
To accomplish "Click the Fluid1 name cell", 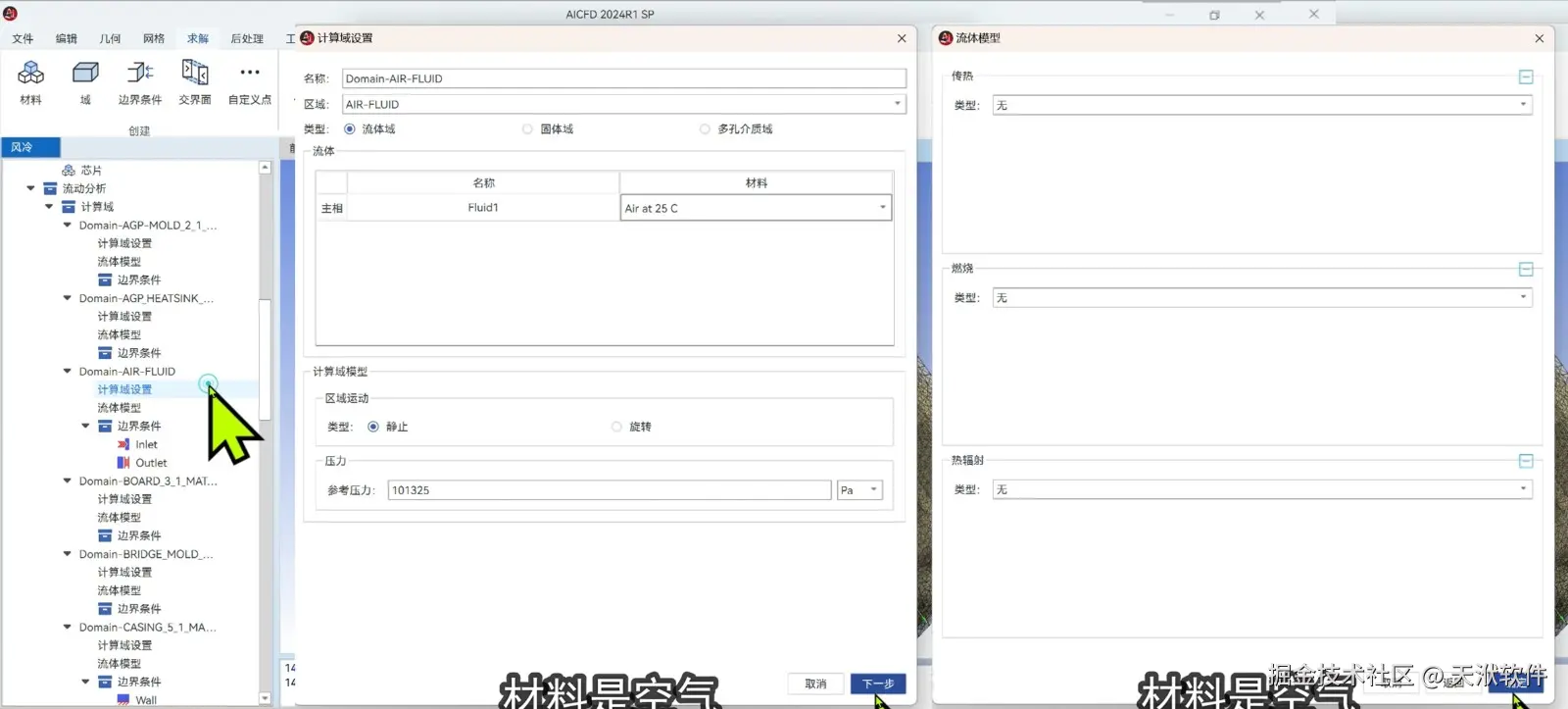I will tap(483, 208).
